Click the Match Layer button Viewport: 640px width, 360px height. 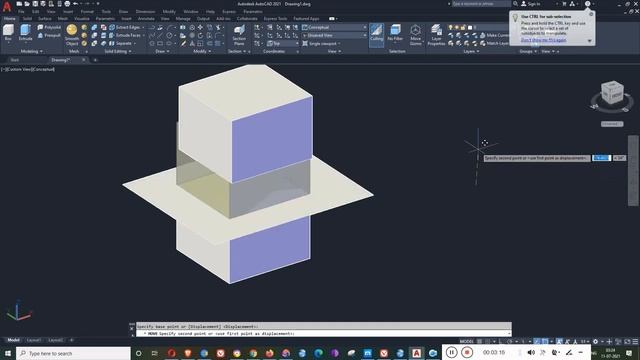[494, 43]
